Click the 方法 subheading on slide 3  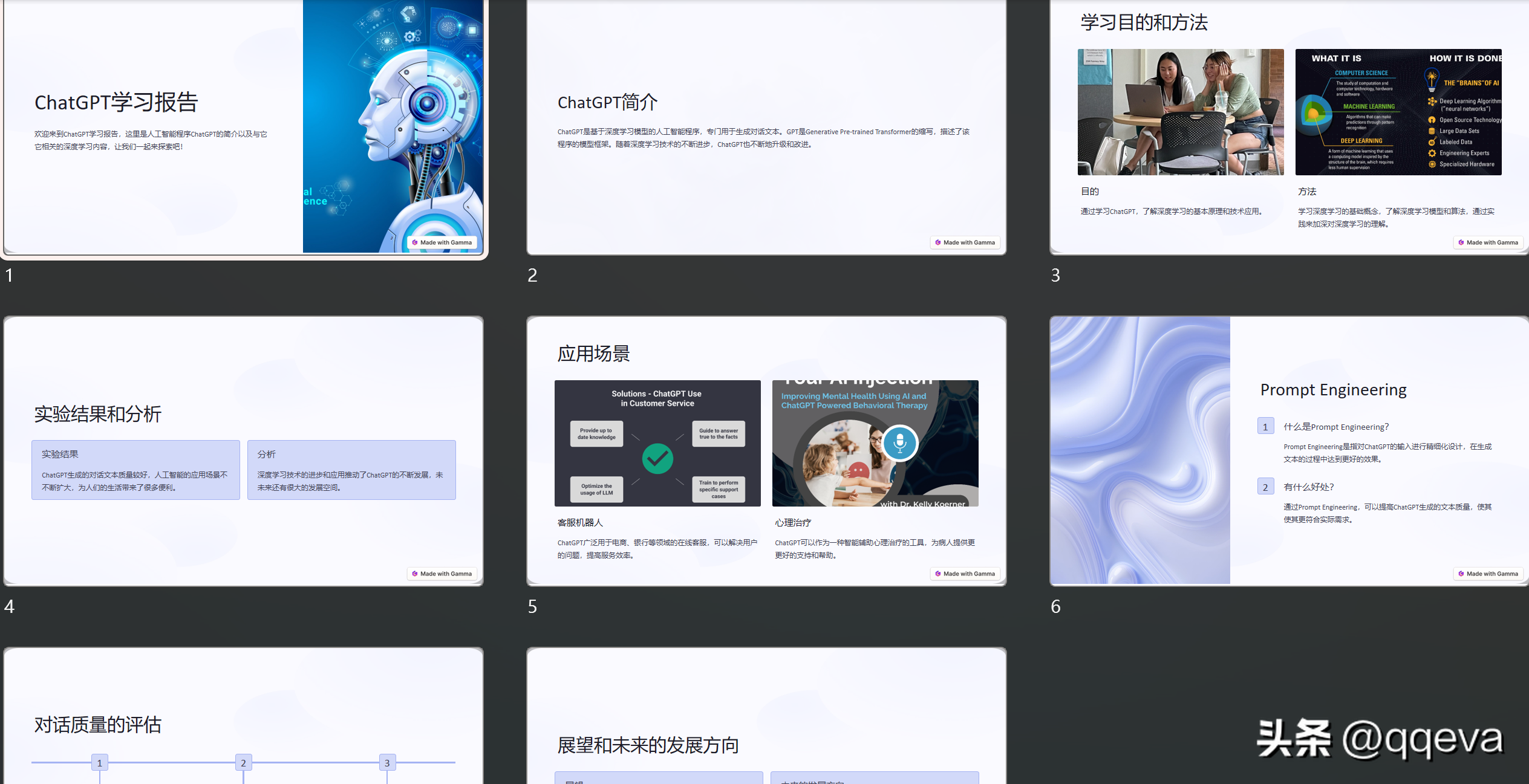pos(1307,191)
